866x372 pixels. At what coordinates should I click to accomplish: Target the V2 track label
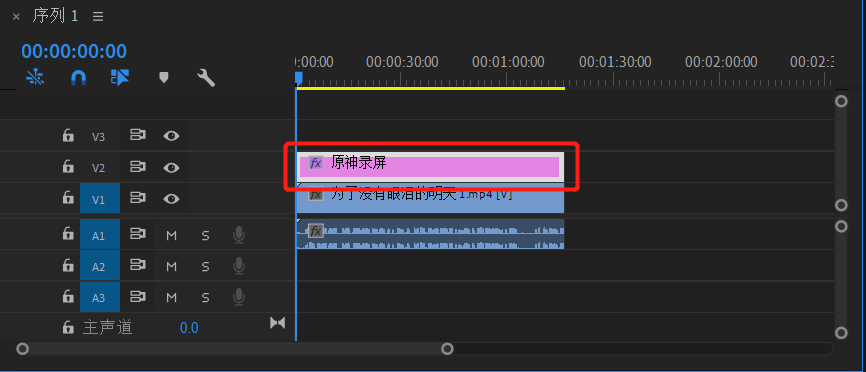[x=98, y=168]
